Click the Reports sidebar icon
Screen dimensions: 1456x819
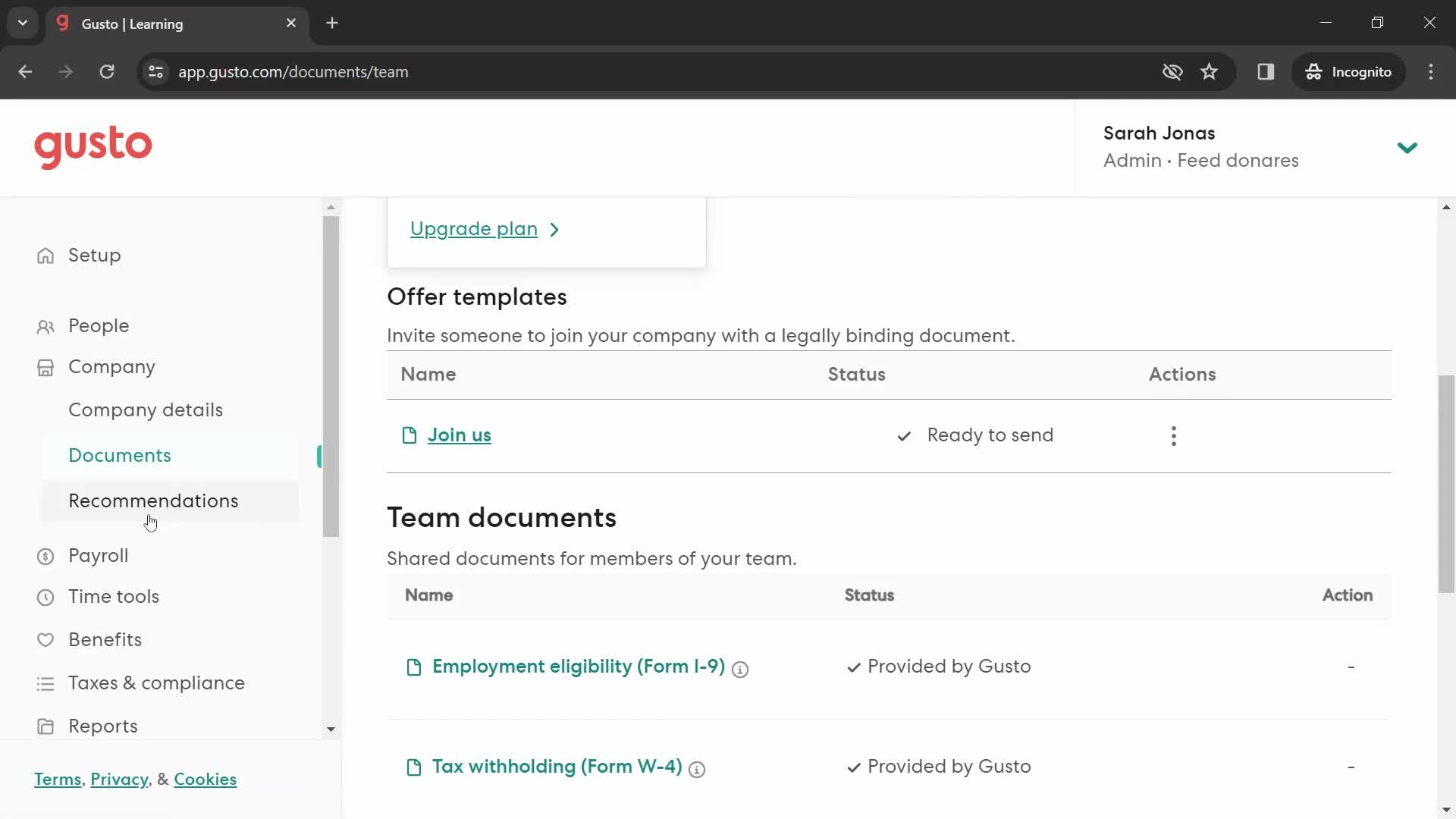45,726
